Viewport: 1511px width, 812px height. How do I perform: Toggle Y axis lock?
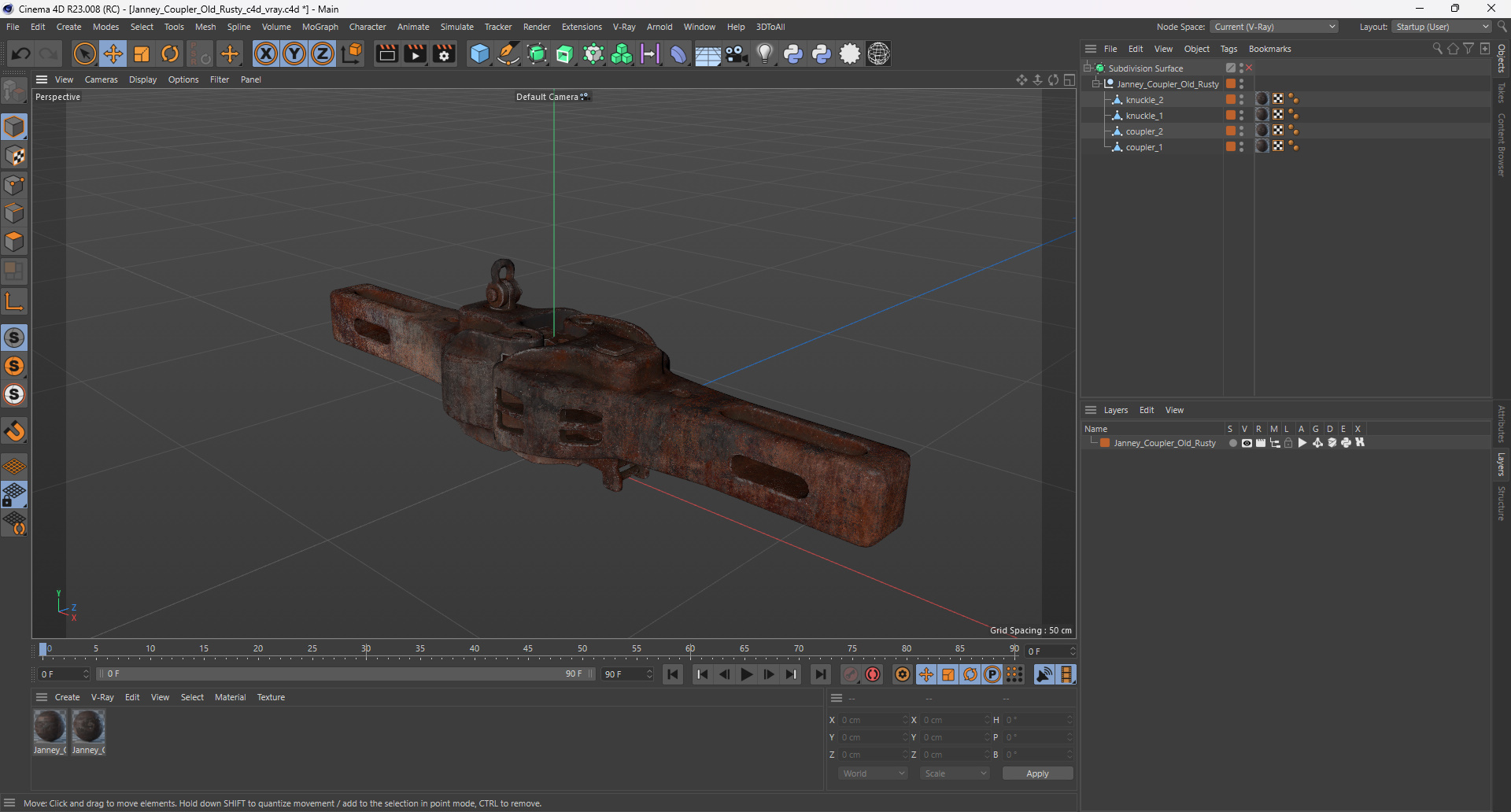(294, 54)
